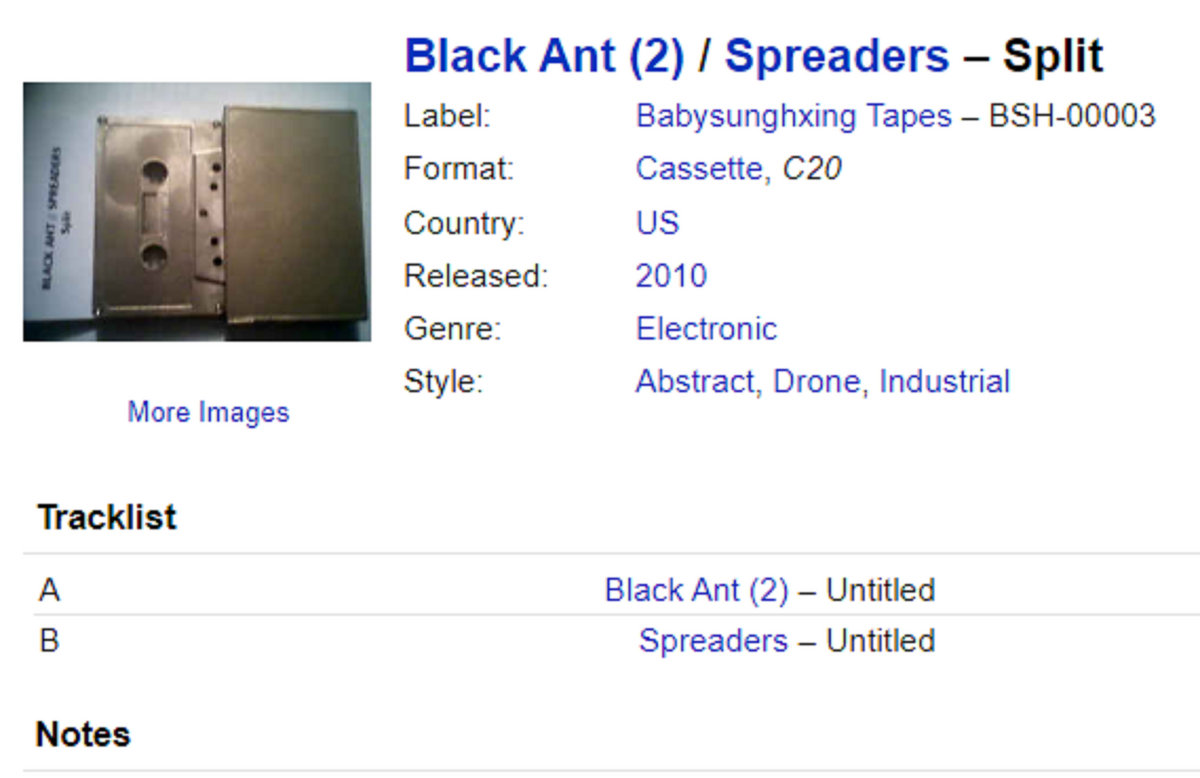Open Black Ant (2) artist link in title
1200x778 pixels.
click(544, 56)
